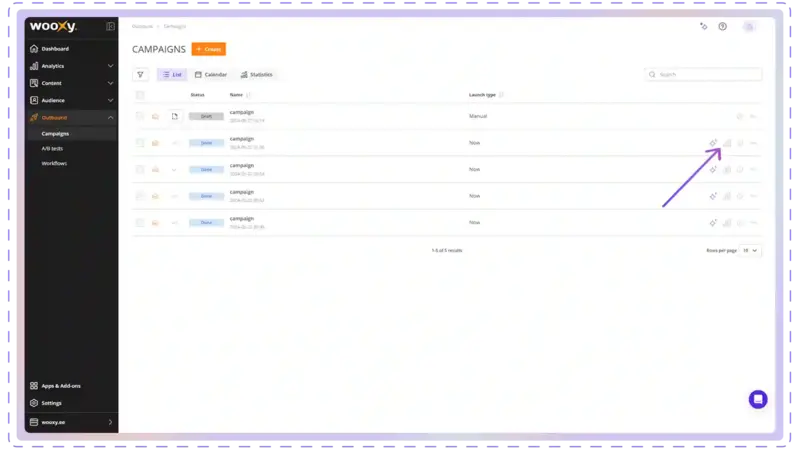The image size is (800, 450).
Task: Go to A/B tests in the sidebar
Action: click(53, 148)
